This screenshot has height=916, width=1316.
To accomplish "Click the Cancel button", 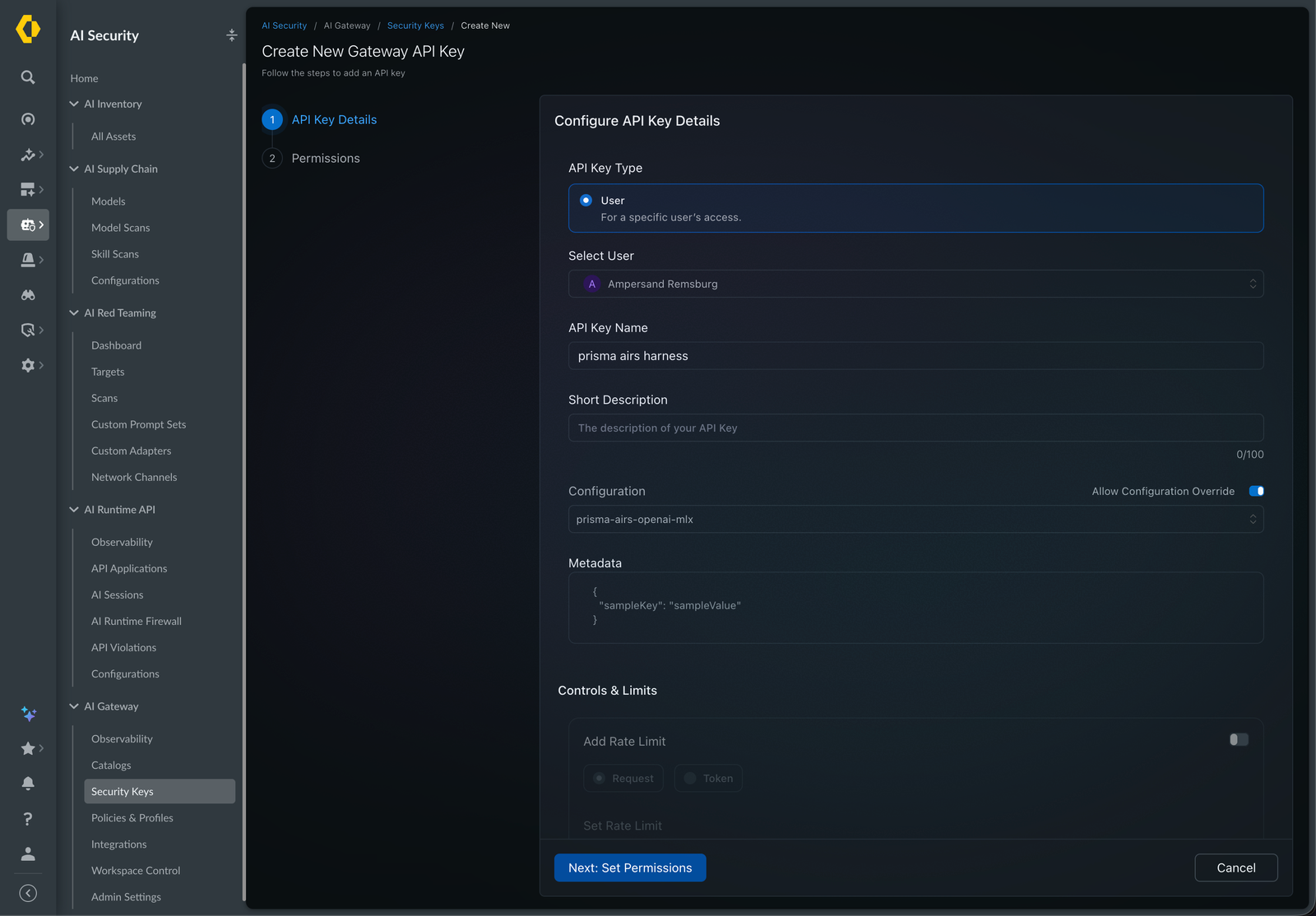I will tap(1236, 868).
